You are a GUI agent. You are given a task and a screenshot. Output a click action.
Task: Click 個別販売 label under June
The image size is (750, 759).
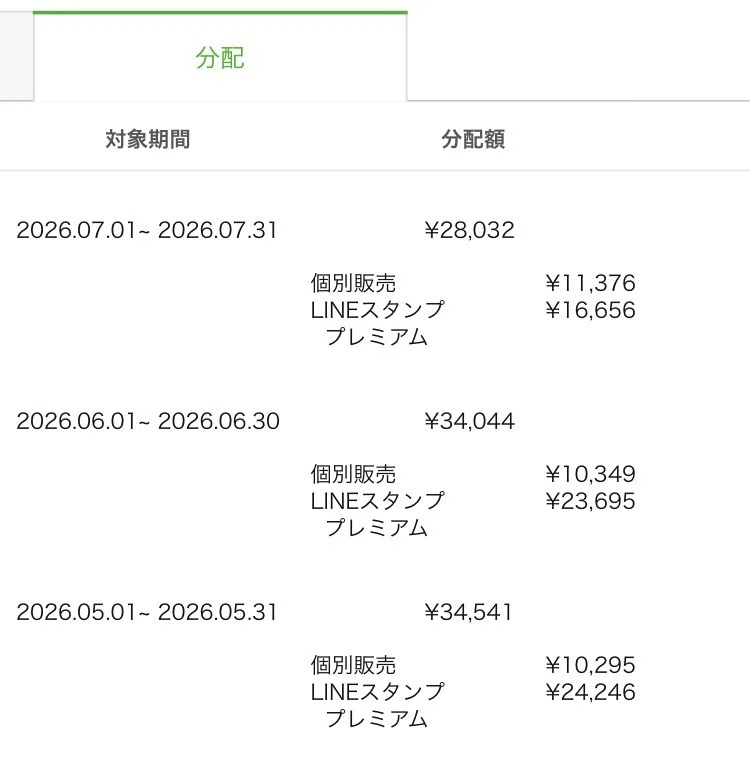(x=353, y=474)
